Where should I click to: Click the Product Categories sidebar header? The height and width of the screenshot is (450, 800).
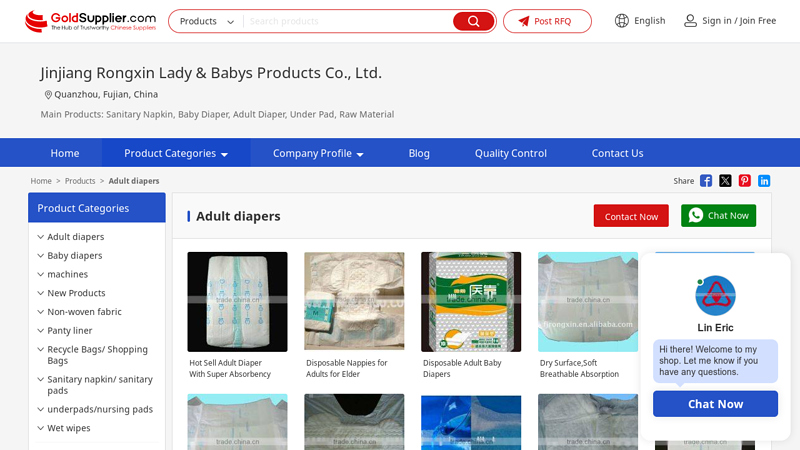97,208
